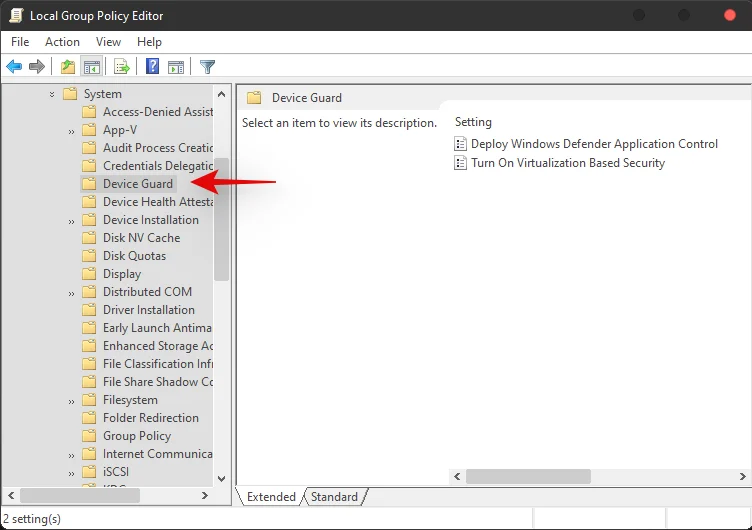Viewport: 752px width, 530px height.
Task: Click the Setting column header
Action: point(473,122)
